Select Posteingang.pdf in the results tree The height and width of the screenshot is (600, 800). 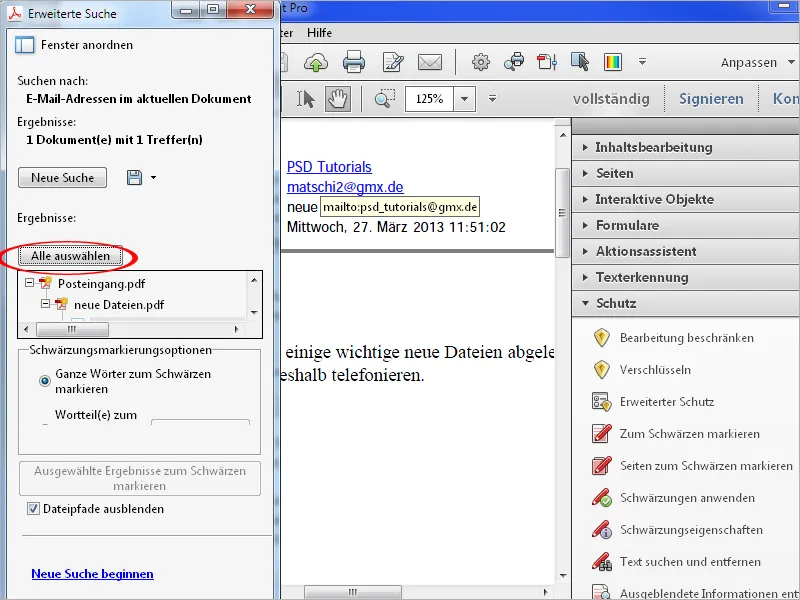102,284
